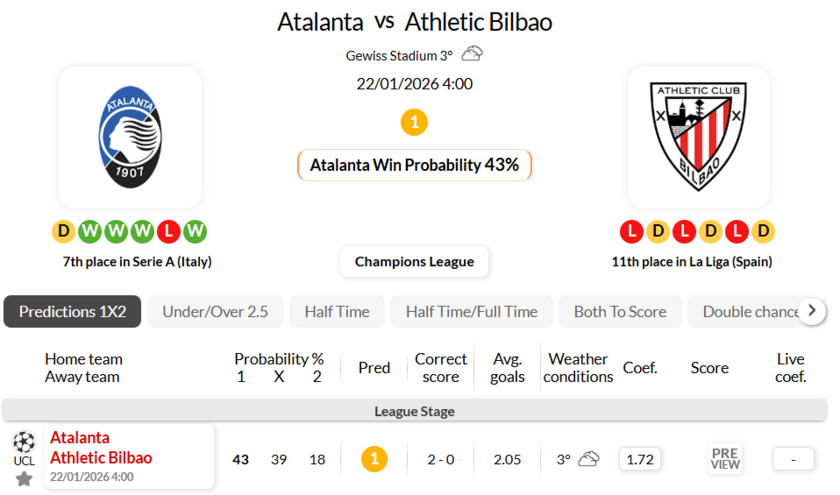Click the Champions League button
840x495 pixels.
coord(414,262)
